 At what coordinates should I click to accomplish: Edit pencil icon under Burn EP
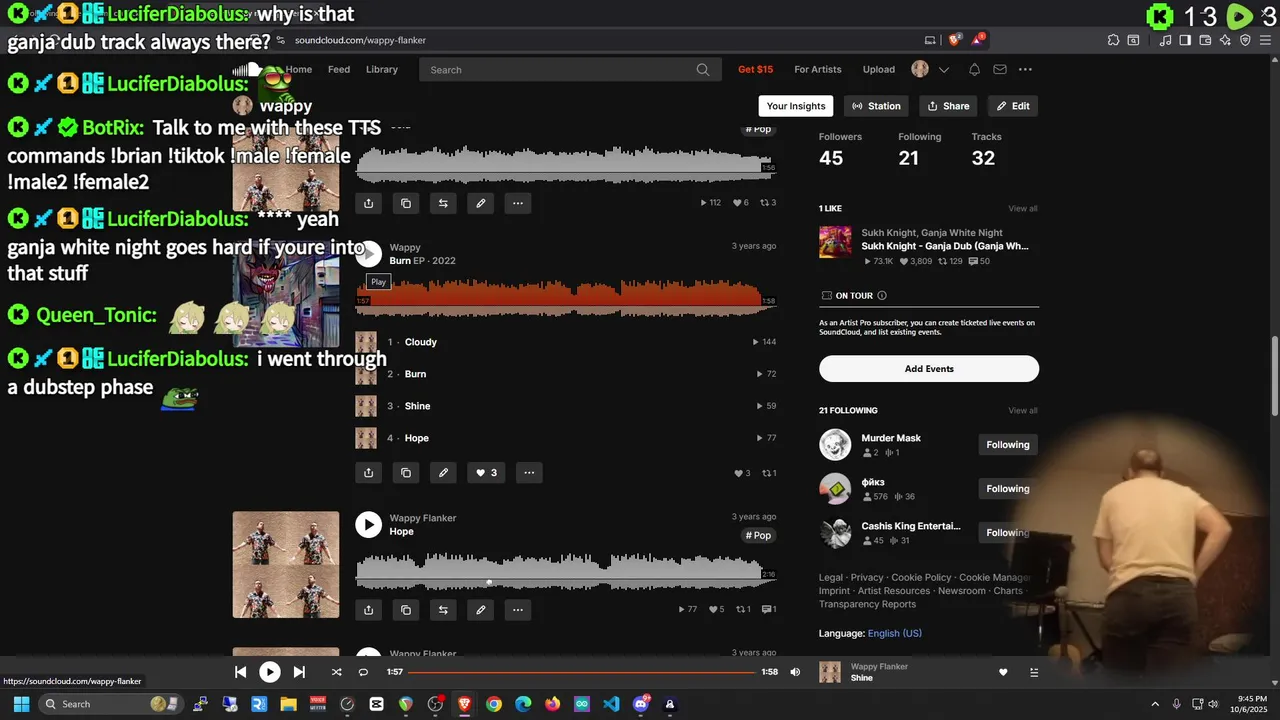[x=443, y=473]
